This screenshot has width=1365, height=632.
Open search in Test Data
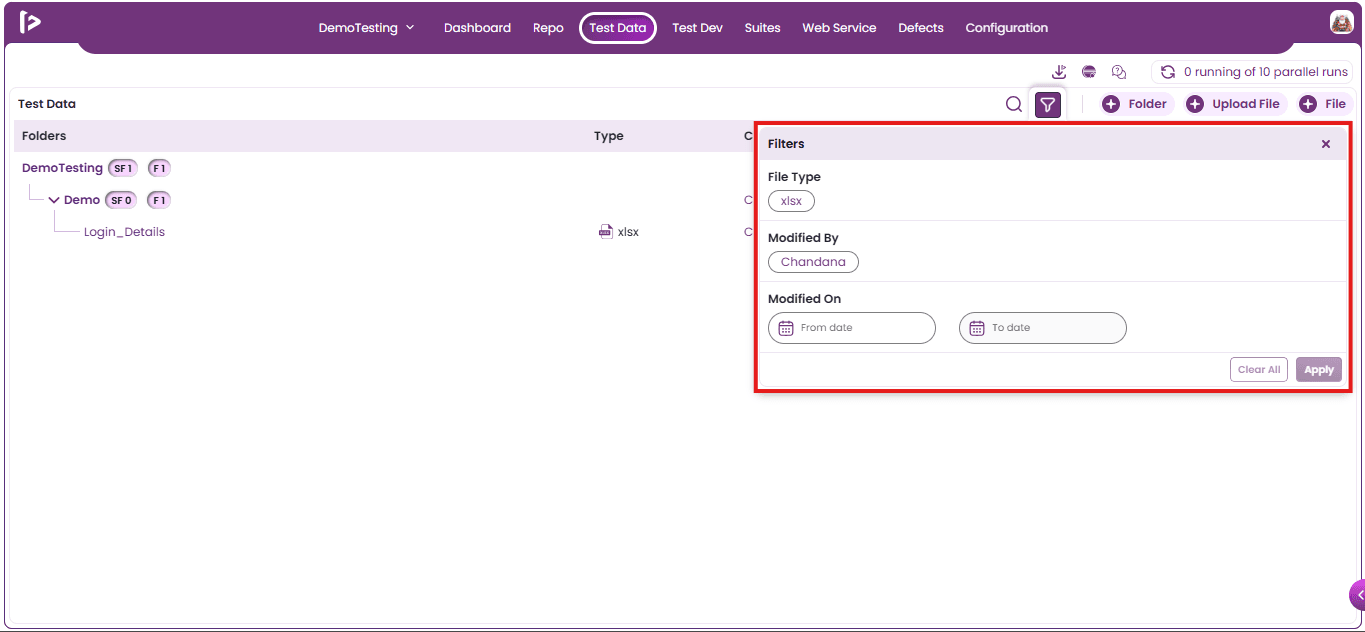[1014, 104]
